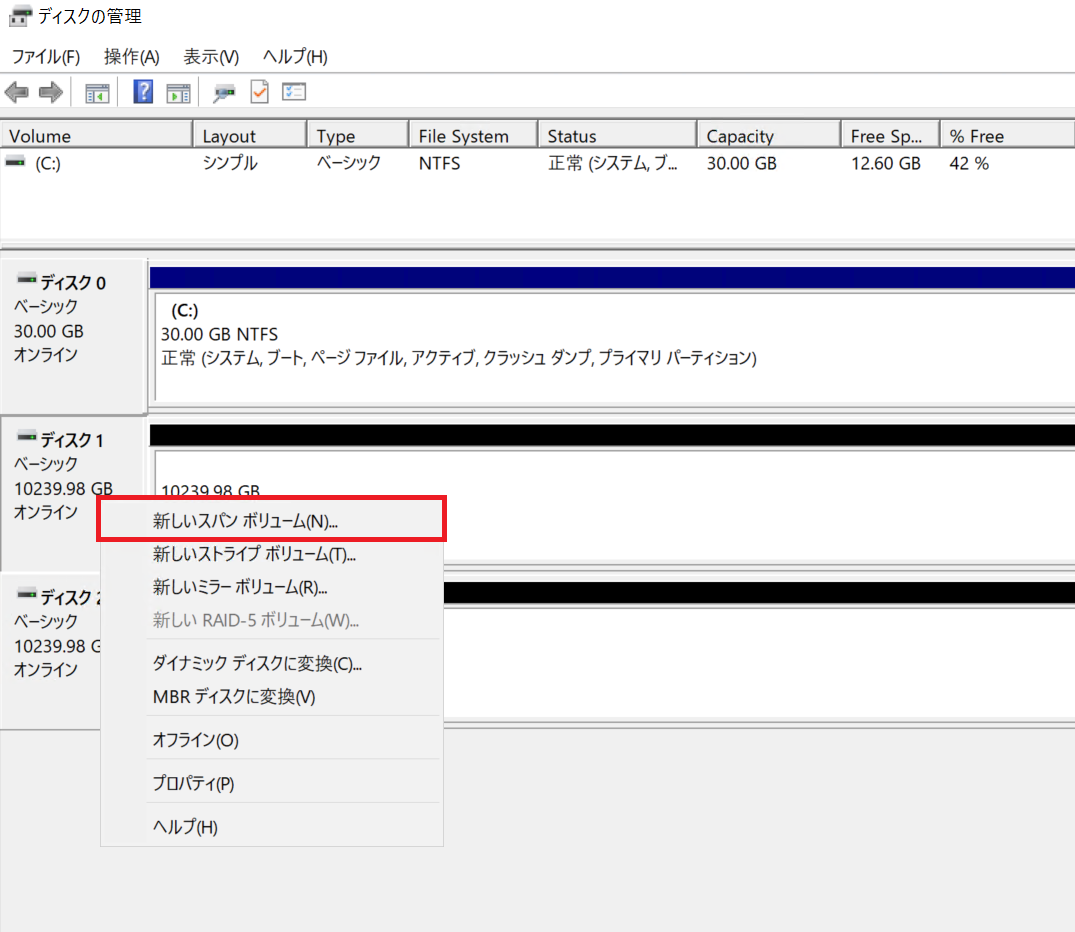1075x932 pixels.
Task: Choose 新しいスパン ボリューム(N)...
Action: point(271,521)
